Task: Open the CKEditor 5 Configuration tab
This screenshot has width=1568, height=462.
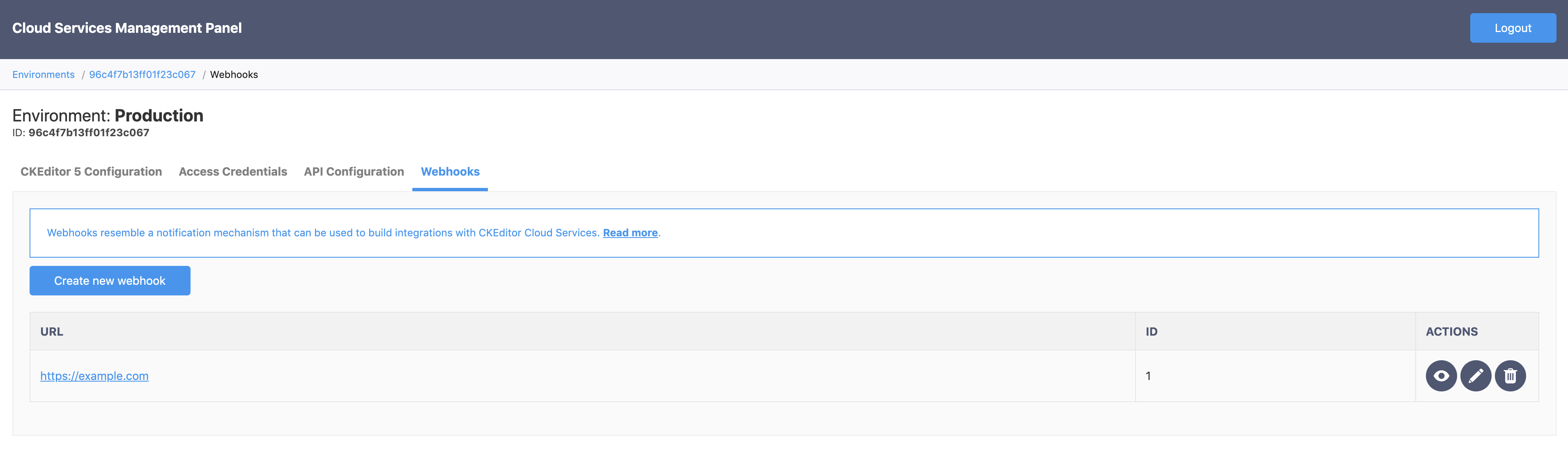Action: click(x=91, y=172)
